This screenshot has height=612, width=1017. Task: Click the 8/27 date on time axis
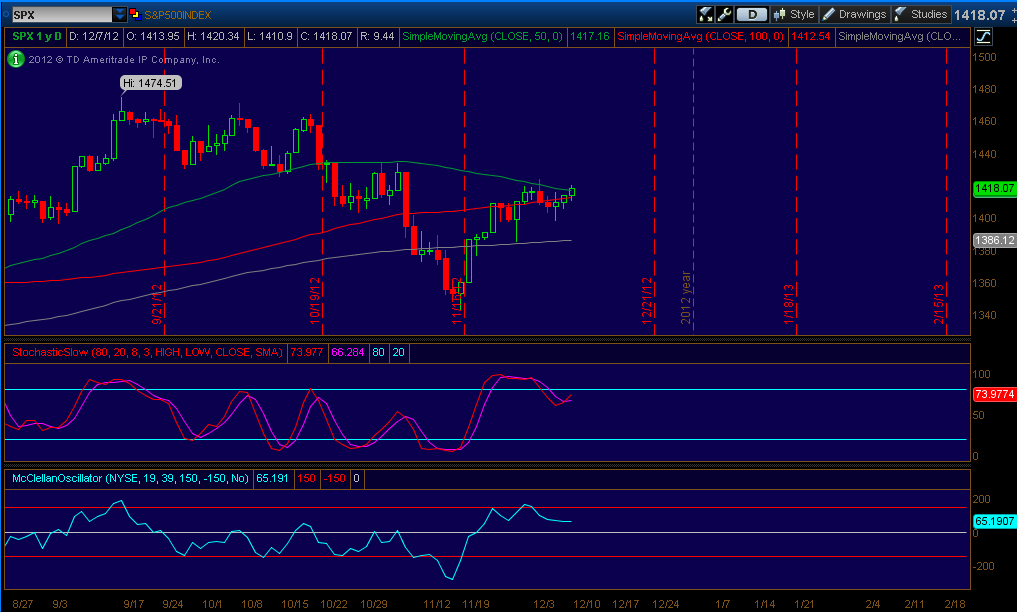point(23,604)
